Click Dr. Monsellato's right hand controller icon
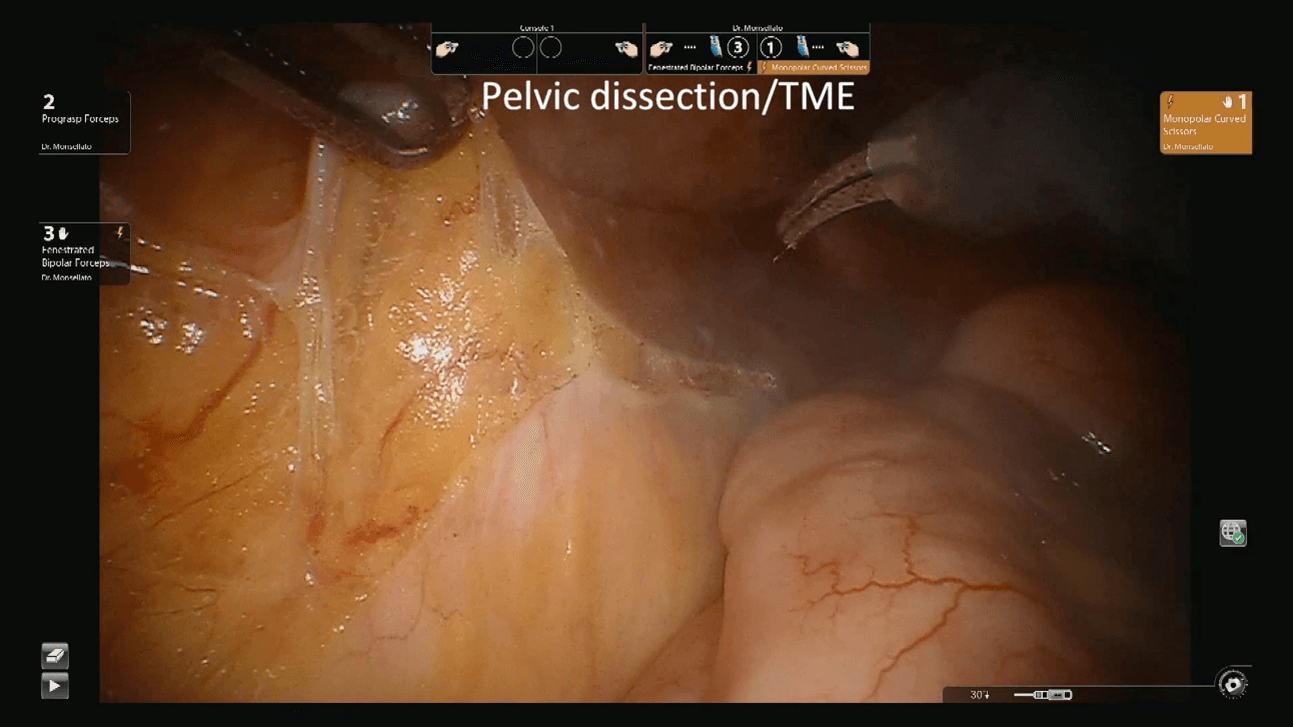Screen dimensions: 1293x727 coord(847,48)
